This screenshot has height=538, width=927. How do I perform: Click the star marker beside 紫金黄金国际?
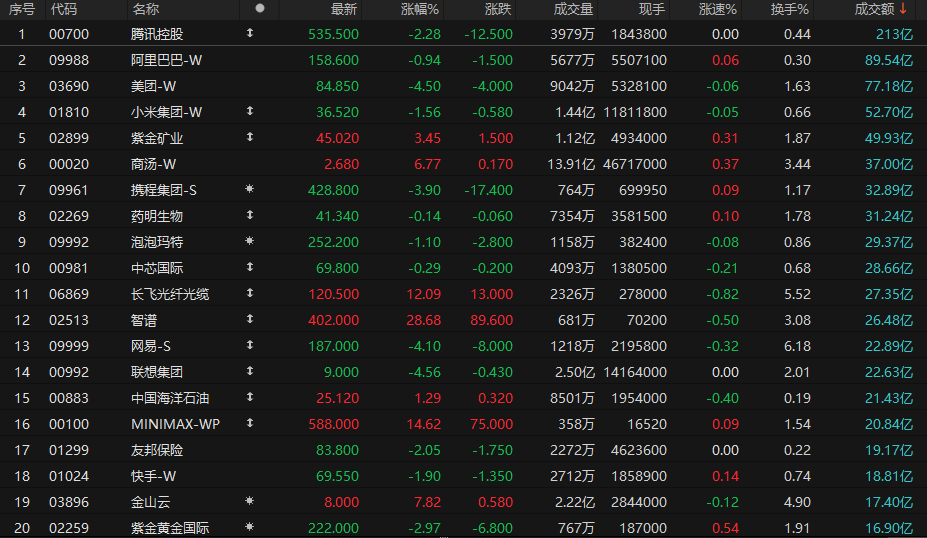click(x=249, y=527)
